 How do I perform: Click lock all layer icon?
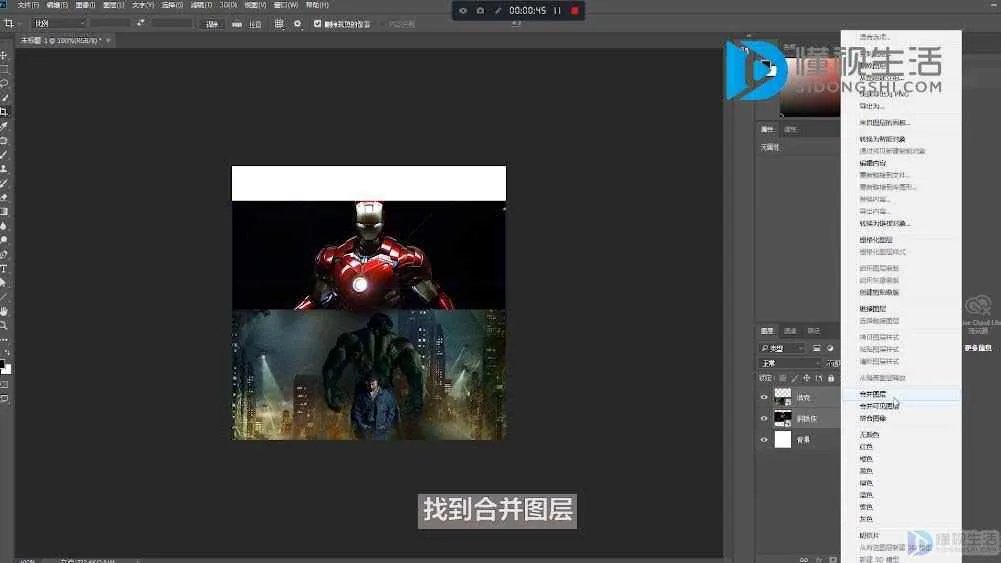(831, 379)
